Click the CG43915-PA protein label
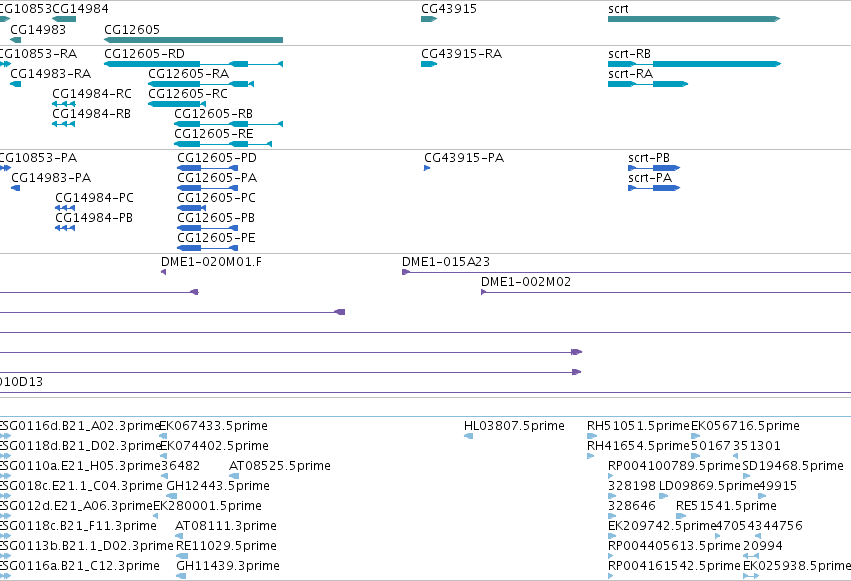This screenshot has height=581, width=851. pyautogui.click(x=464, y=158)
